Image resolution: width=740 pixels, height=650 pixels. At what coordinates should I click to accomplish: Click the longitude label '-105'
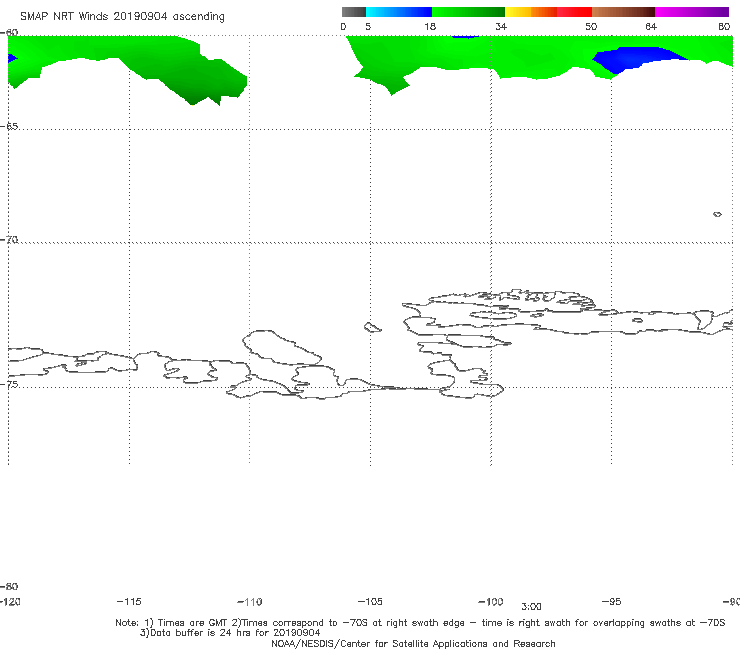pyautogui.click(x=370, y=601)
